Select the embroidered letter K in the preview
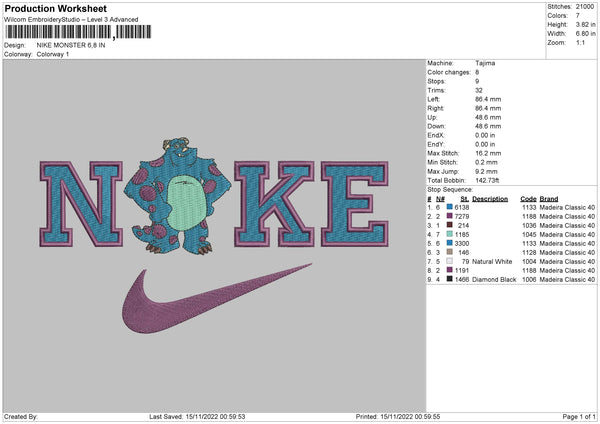 coord(274,204)
